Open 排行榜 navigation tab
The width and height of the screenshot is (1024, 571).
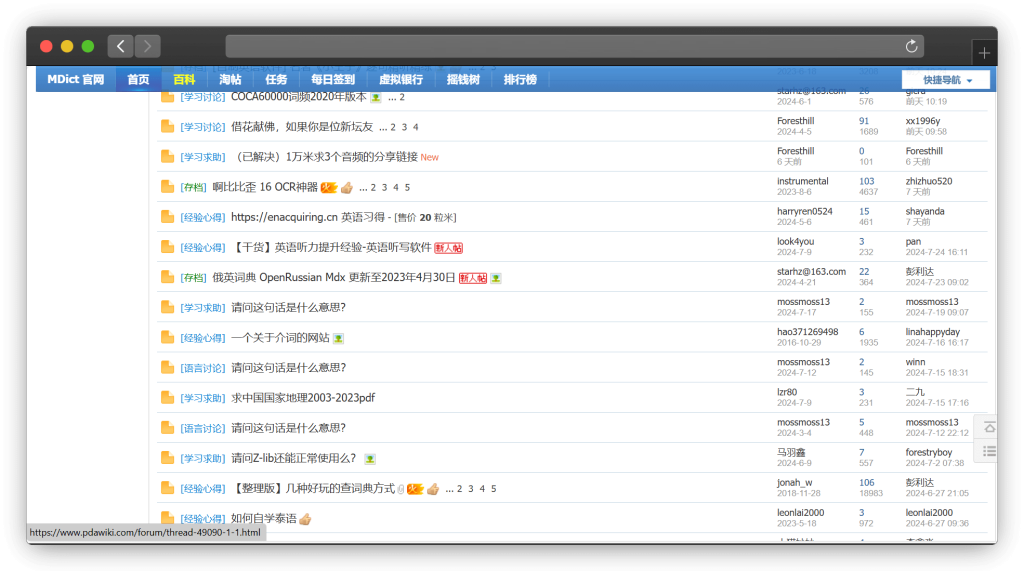coord(520,79)
